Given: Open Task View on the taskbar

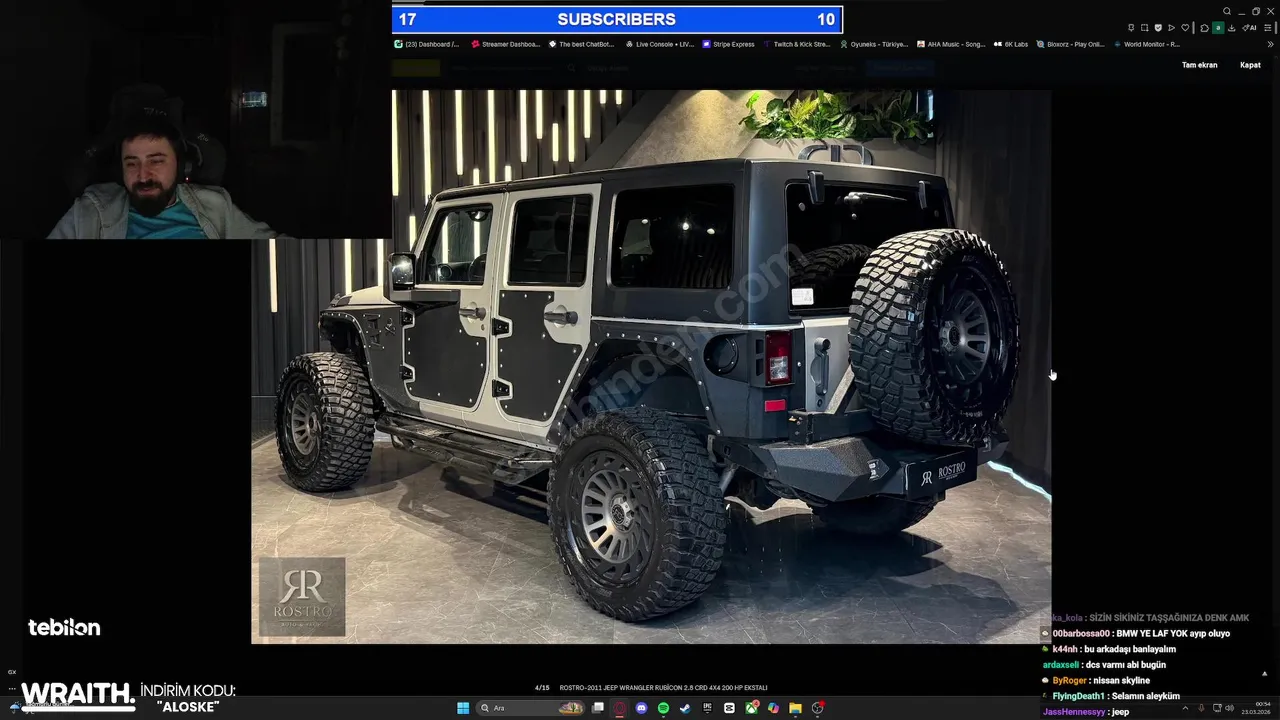Looking at the screenshot, I should tap(598, 708).
